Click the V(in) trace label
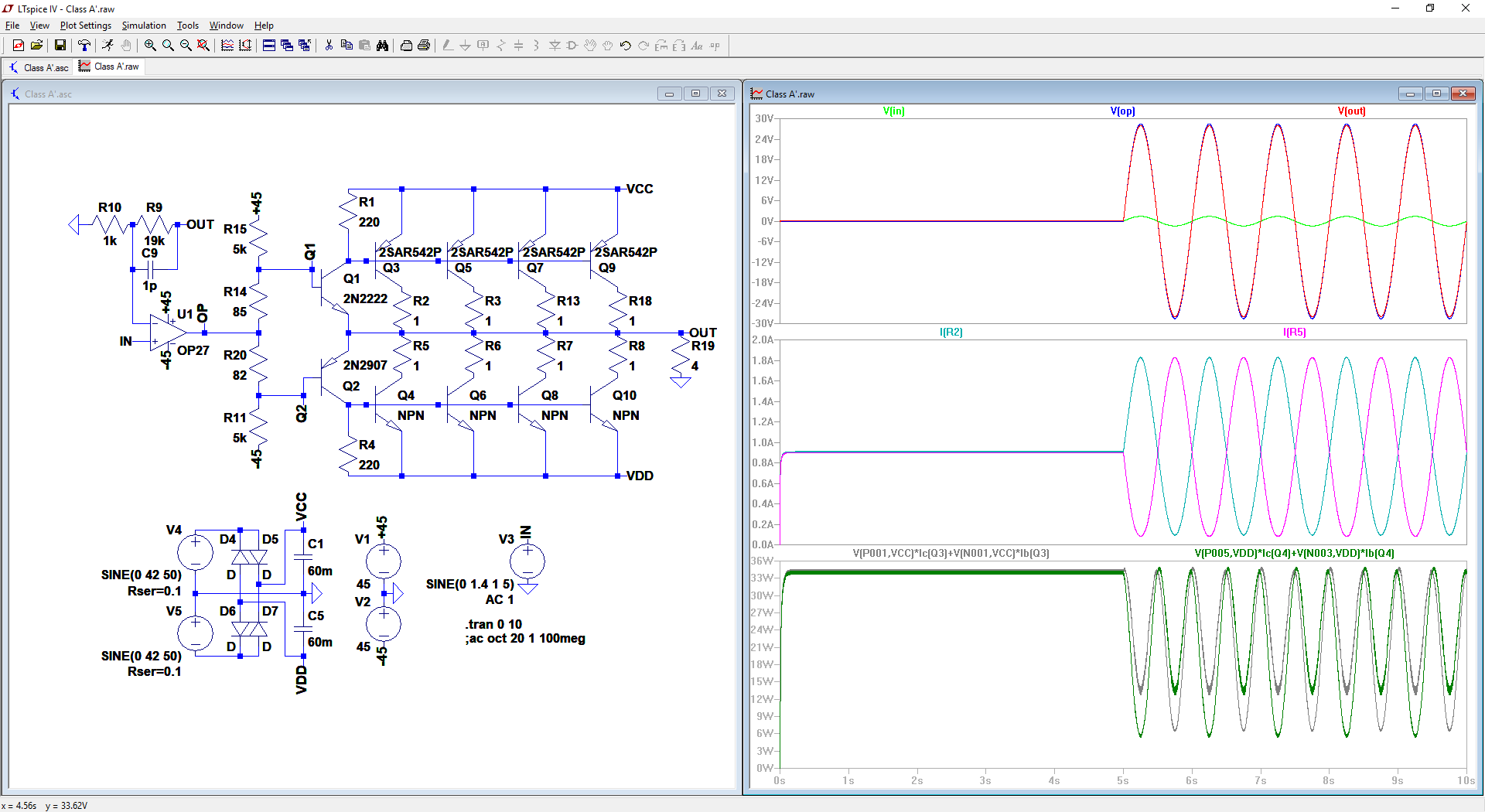Screen dimensions: 1485x812 (894, 111)
